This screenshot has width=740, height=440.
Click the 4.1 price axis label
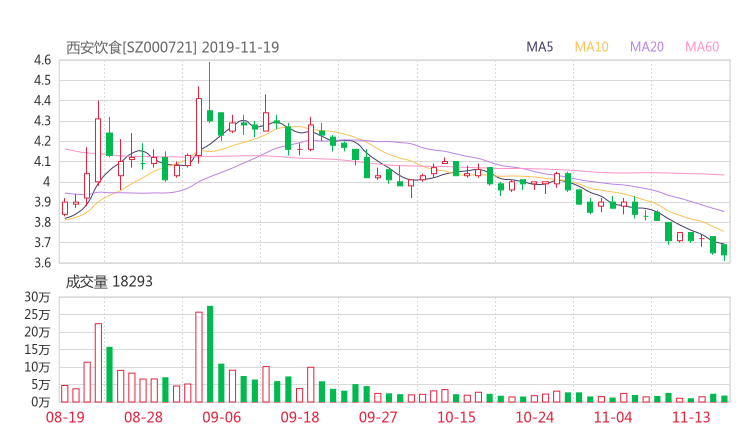point(42,161)
